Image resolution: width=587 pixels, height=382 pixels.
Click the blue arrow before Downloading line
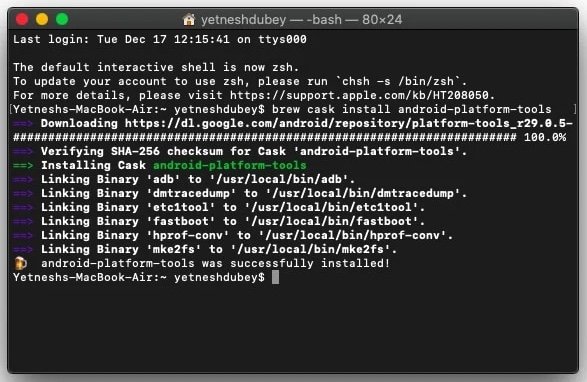[23, 123]
